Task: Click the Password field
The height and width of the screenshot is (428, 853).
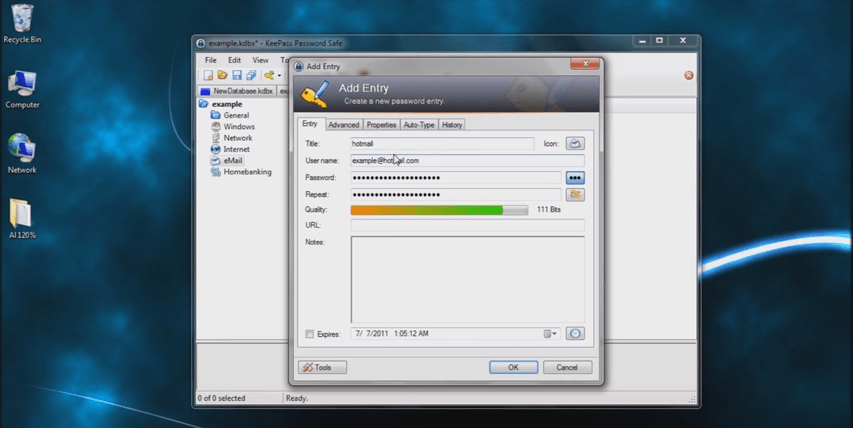Action: point(455,178)
